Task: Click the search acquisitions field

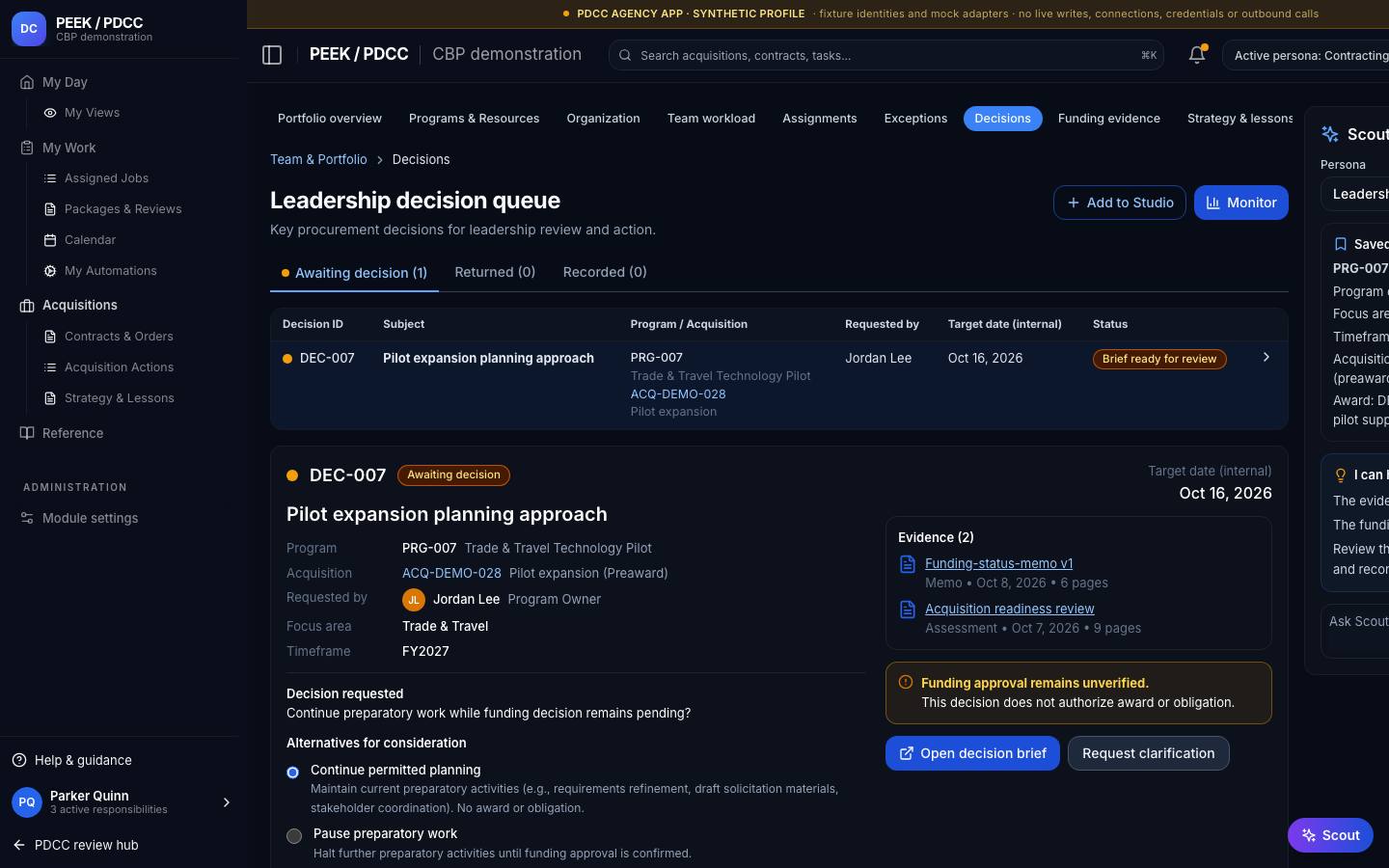Action: (885, 55)
